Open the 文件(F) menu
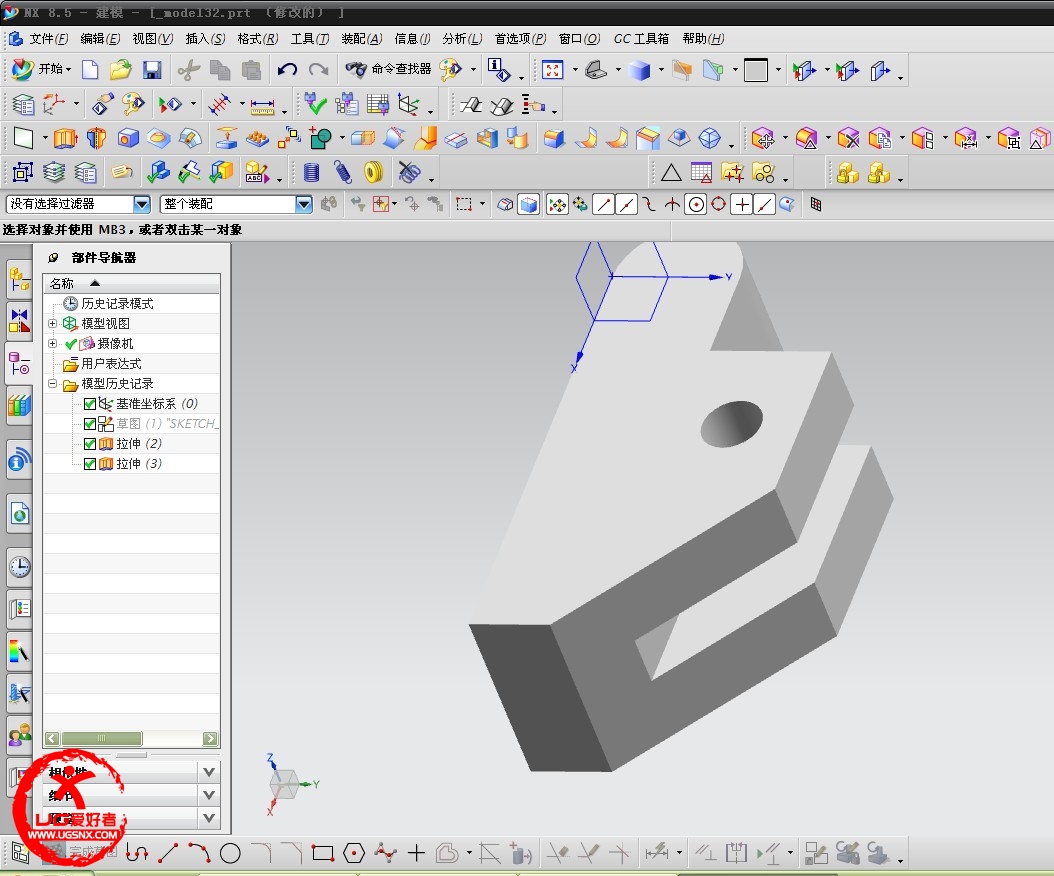This screenshot has width=1054, height=876. (48, 39)
